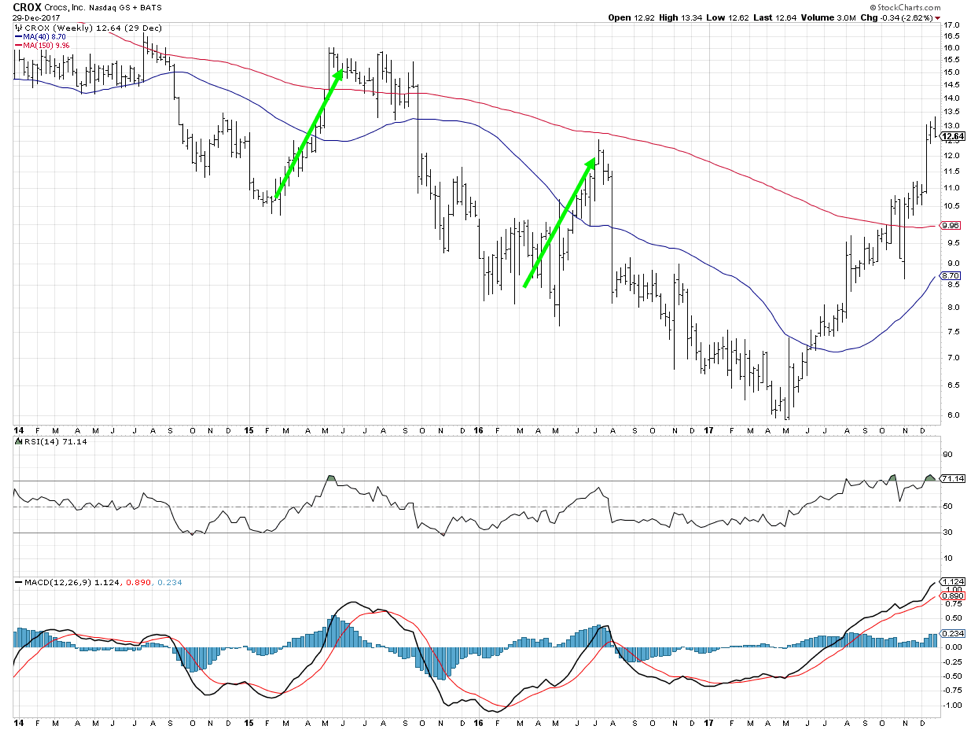Screen dimensions: 974x729
Task: Click the 30 label on the RSI axis
Action: pos(948,532)
